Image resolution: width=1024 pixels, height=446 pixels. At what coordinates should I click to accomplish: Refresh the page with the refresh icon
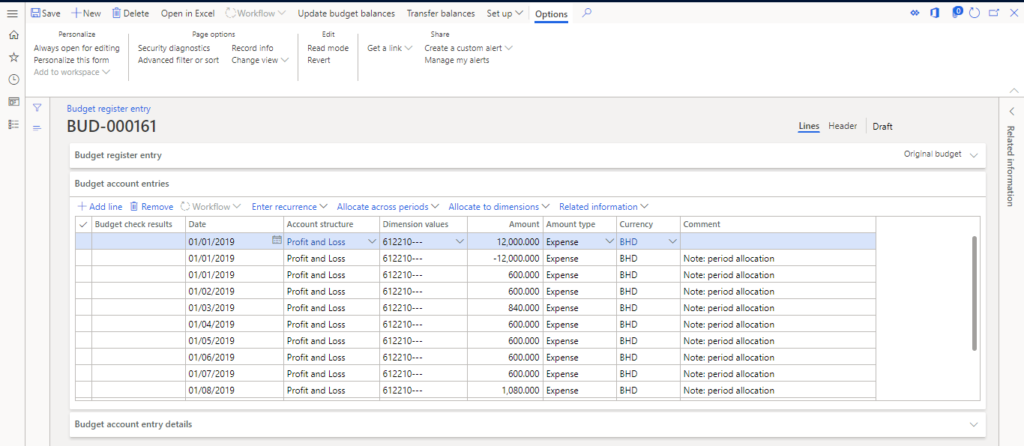(974, 13)
